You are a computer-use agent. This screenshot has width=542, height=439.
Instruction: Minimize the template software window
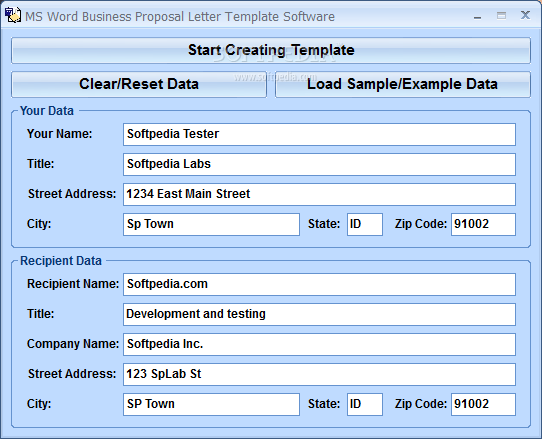coord(478,16)
